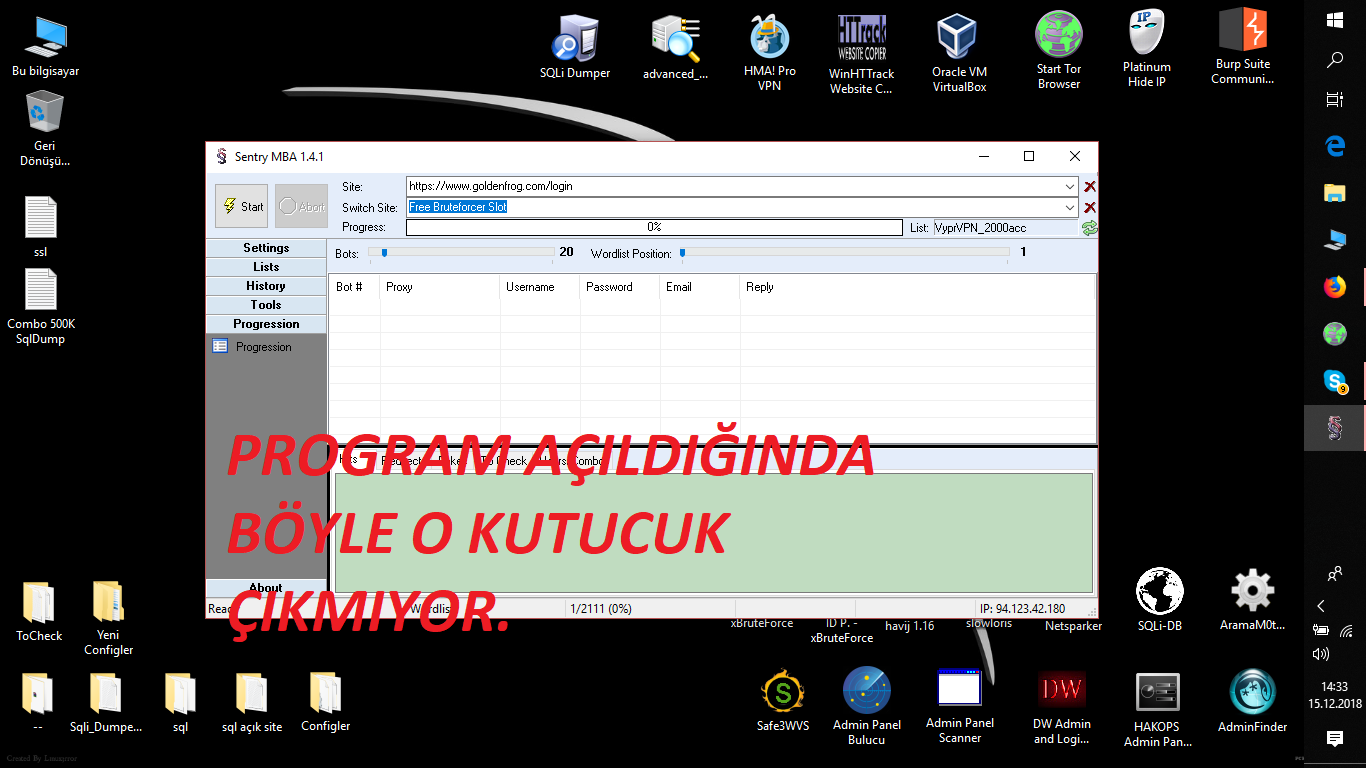Remove the Switch Site entry with red X

point(1090,207)
